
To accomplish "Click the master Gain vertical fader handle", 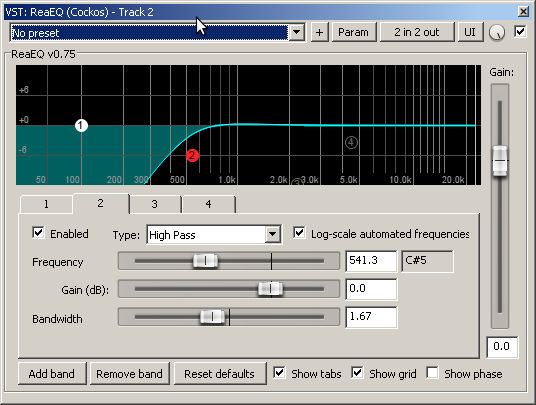I will [x=500, y=161].
